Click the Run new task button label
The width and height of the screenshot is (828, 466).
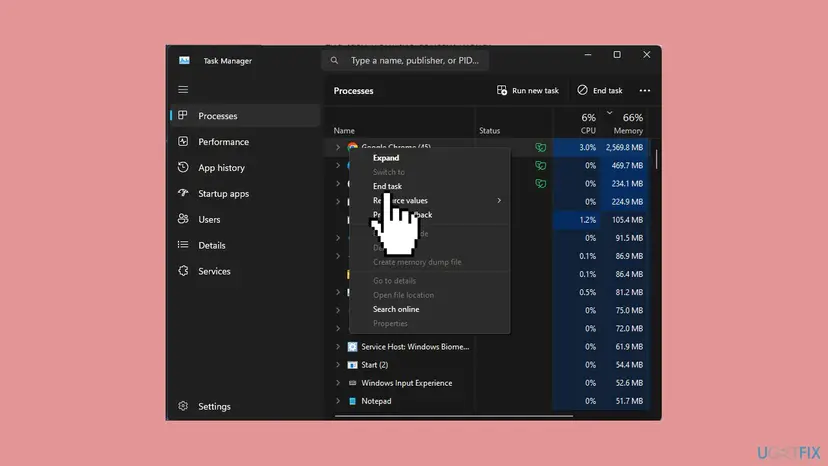click(x=535, y=90)
